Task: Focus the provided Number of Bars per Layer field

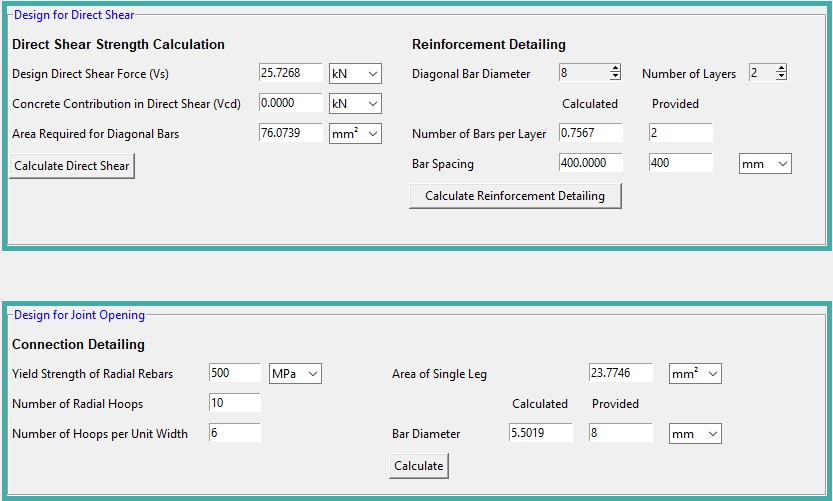Action: [681, 133]
